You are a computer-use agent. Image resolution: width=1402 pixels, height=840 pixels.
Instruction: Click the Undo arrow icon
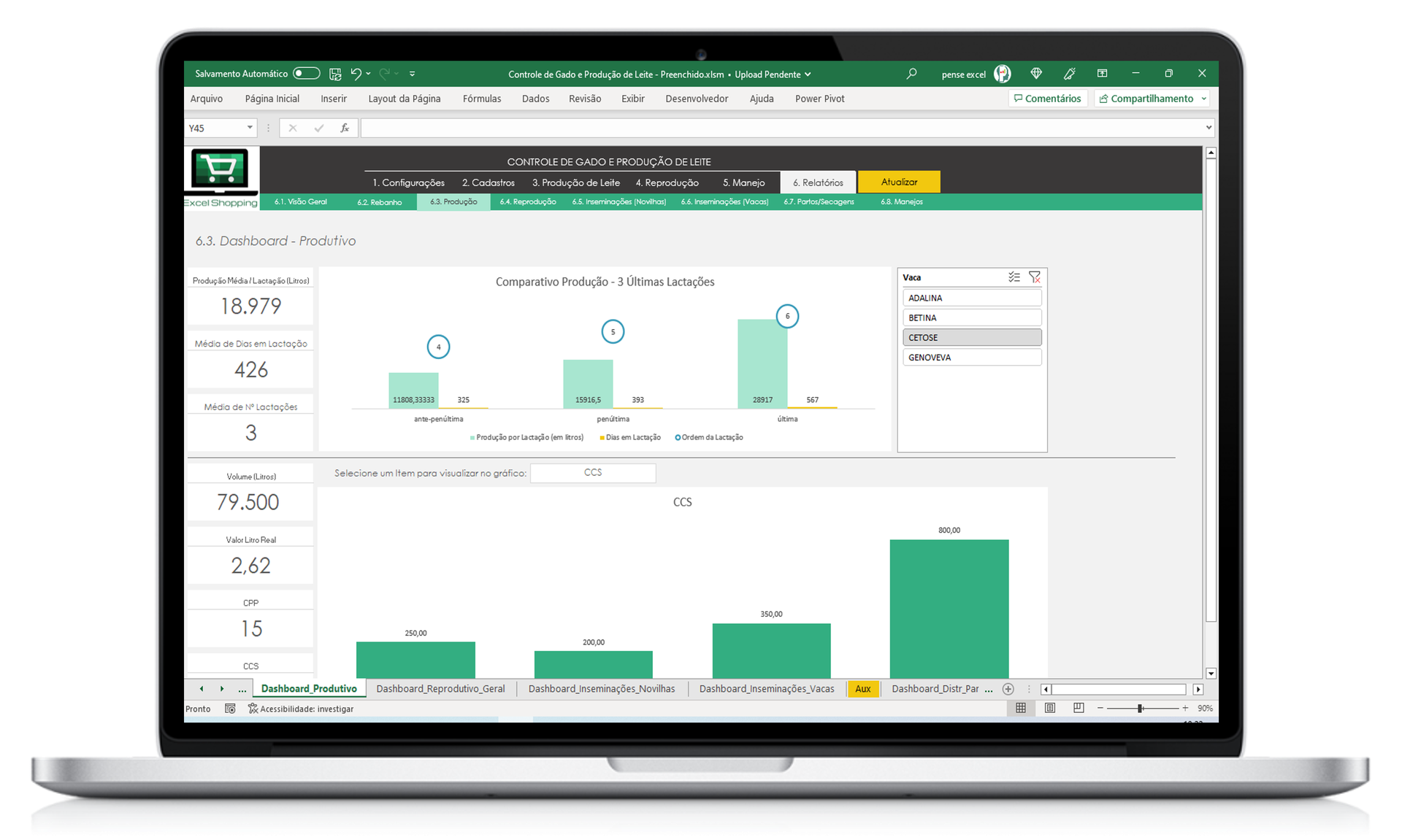coord(356,74)
